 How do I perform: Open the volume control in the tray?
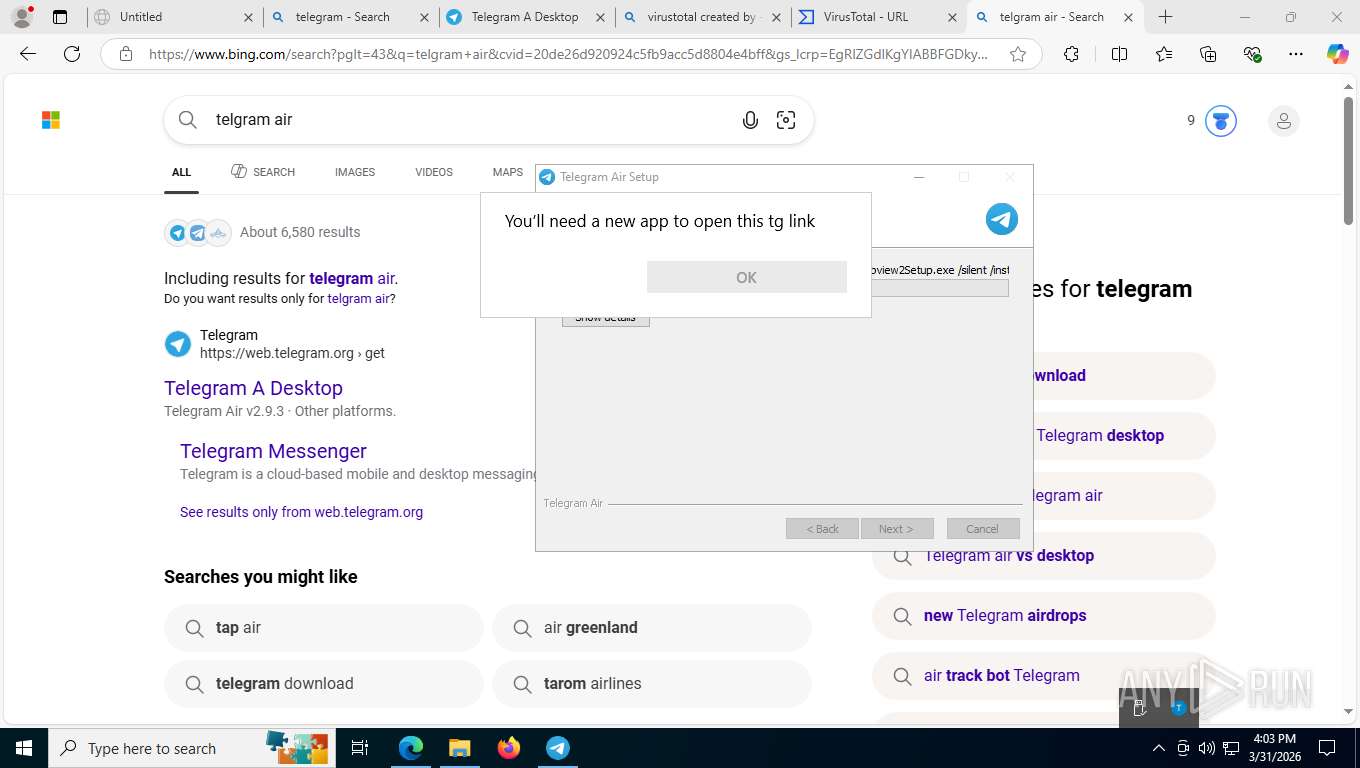1206,748
